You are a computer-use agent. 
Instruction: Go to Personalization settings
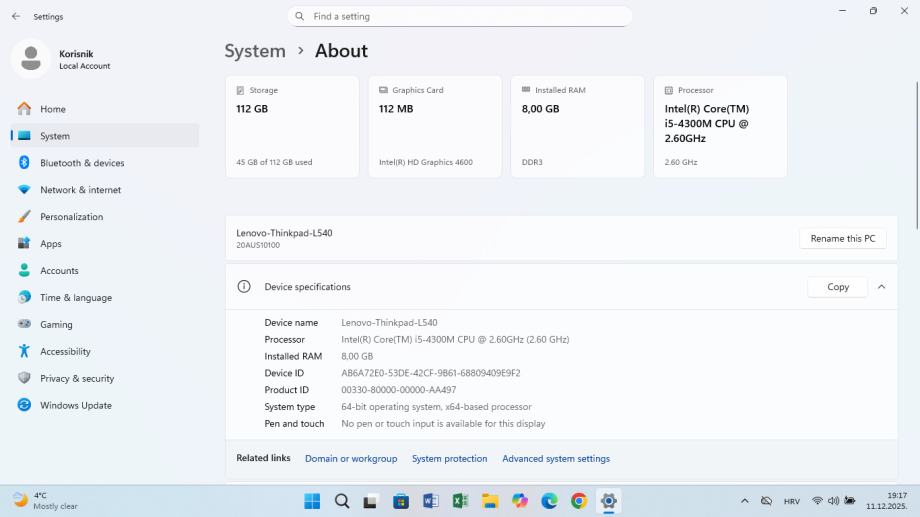[x=106, y=217]
